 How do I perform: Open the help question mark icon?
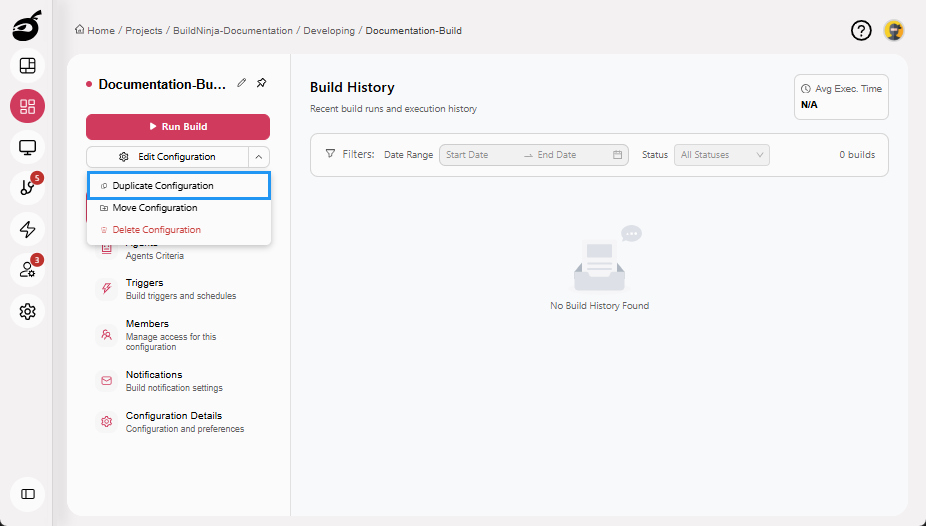pyautogui.click(x=861, y=30)
